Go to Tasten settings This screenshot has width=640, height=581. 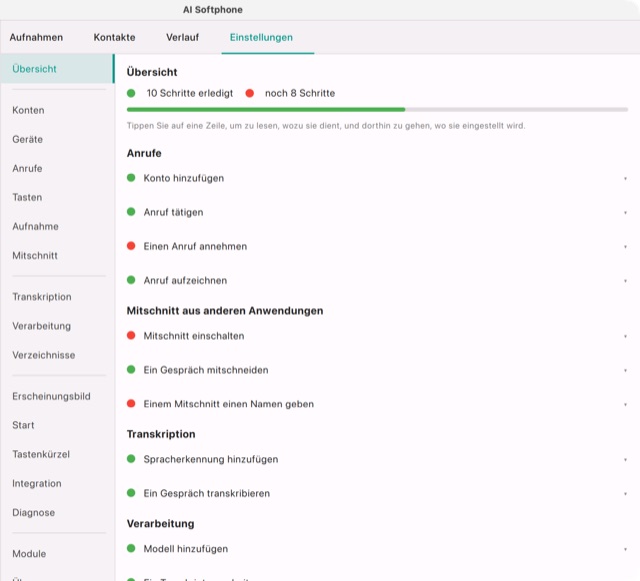(27, 197)
